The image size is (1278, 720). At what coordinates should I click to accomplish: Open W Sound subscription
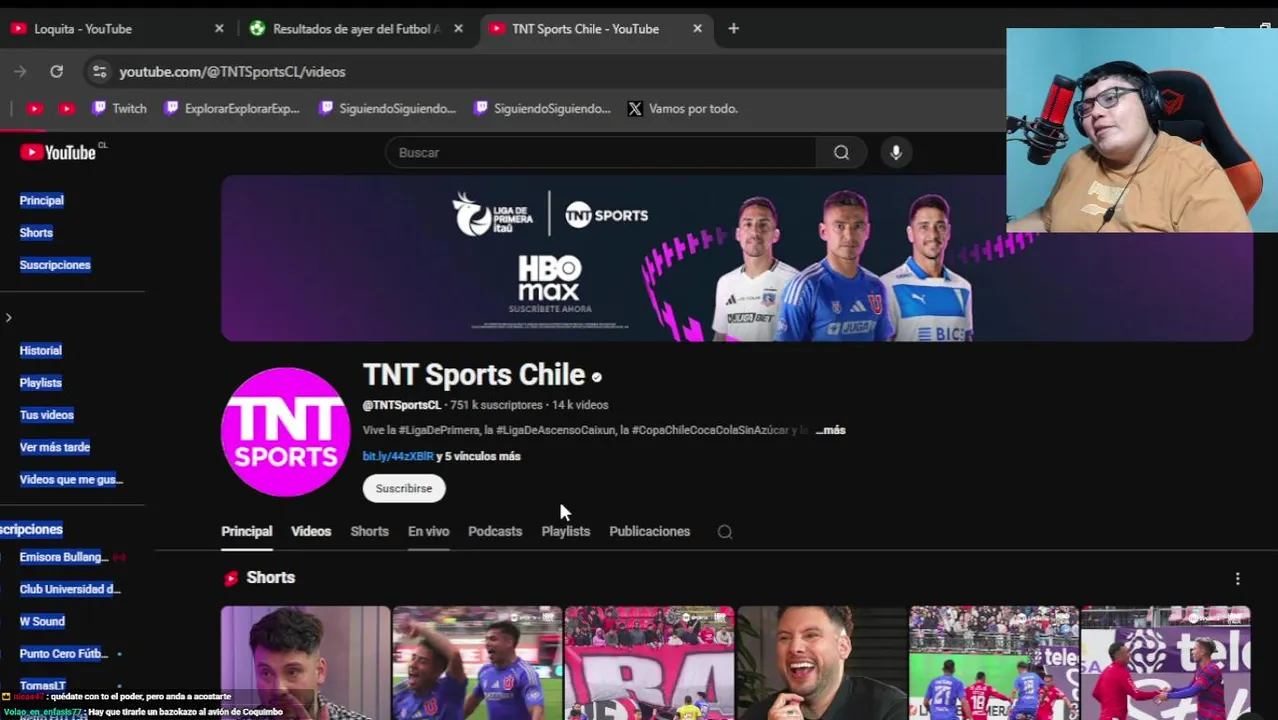click(42, 621)
